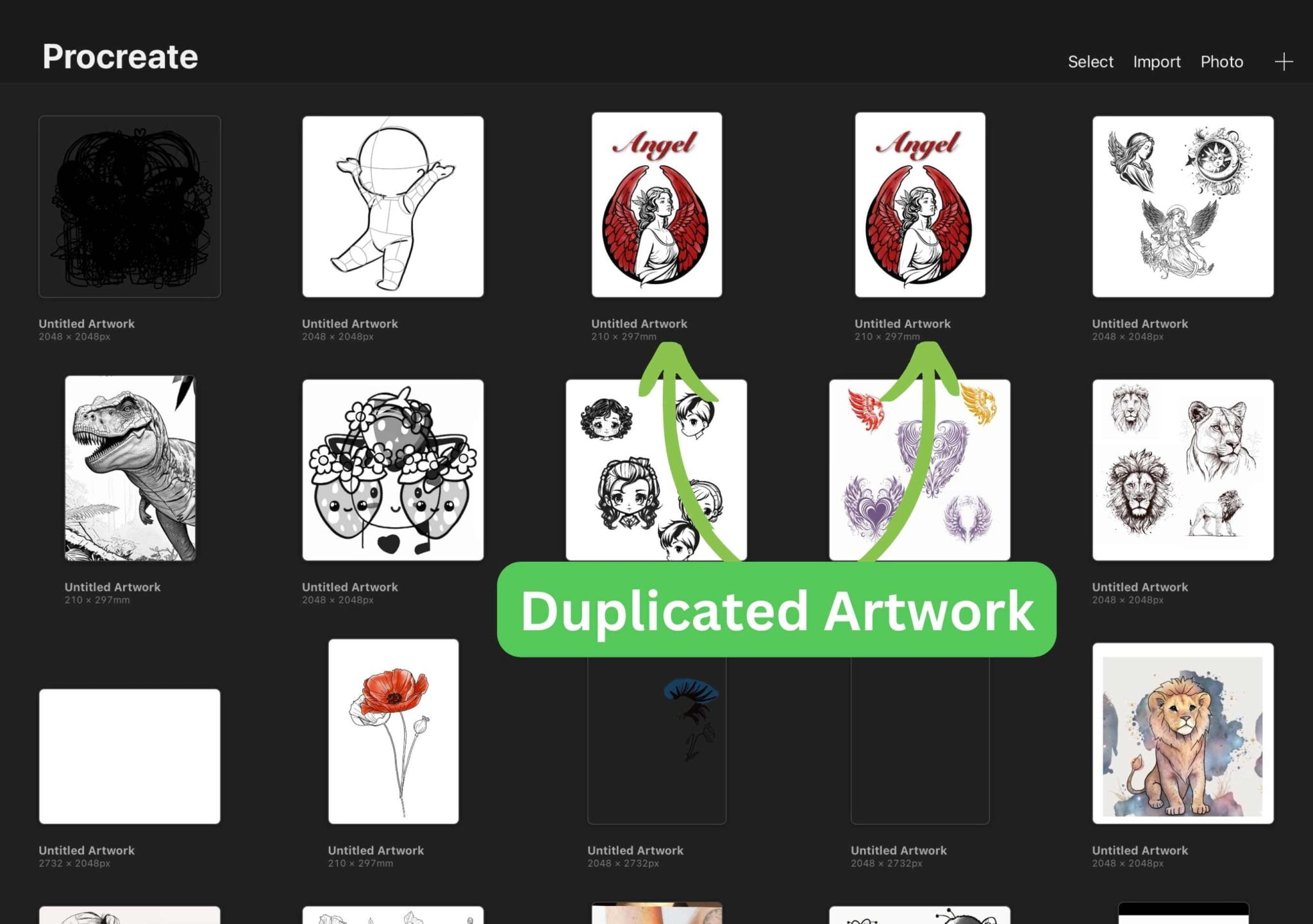Open the red poppy flower artwork

tap(393, 733)
